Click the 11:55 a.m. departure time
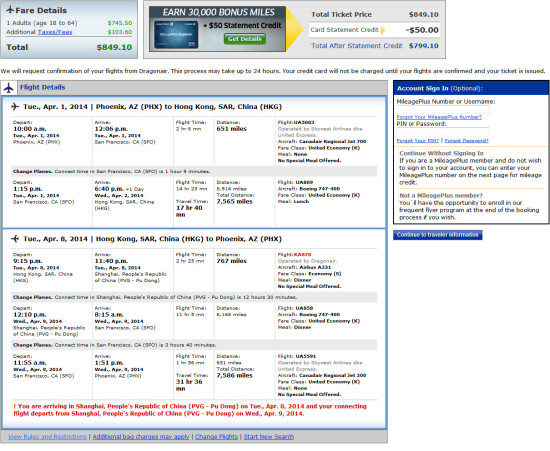The height and width of the screenshot is (451, 550). [30, 363]
